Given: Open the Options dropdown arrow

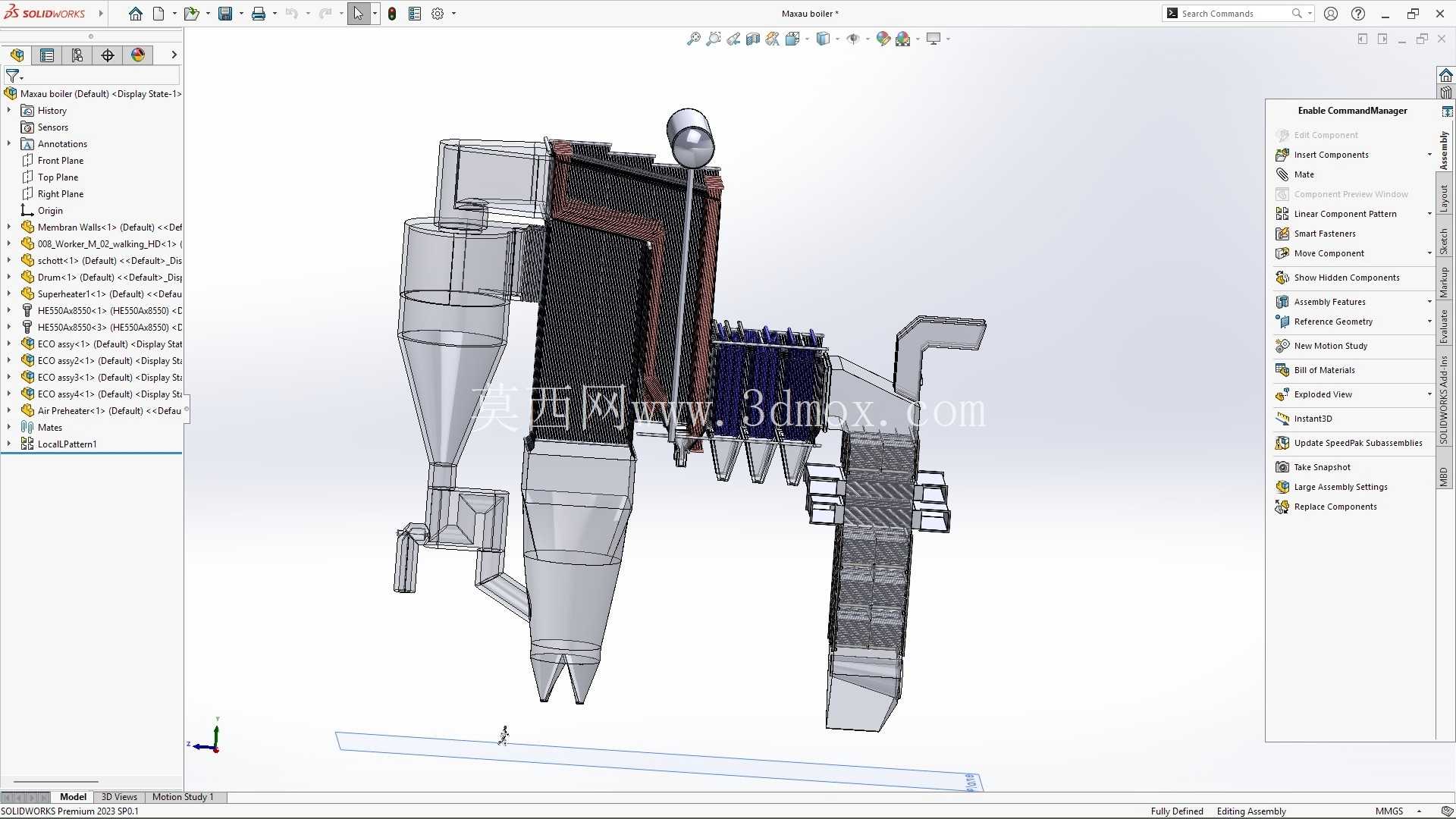Looking at the screenshot, I should (453, 14).
